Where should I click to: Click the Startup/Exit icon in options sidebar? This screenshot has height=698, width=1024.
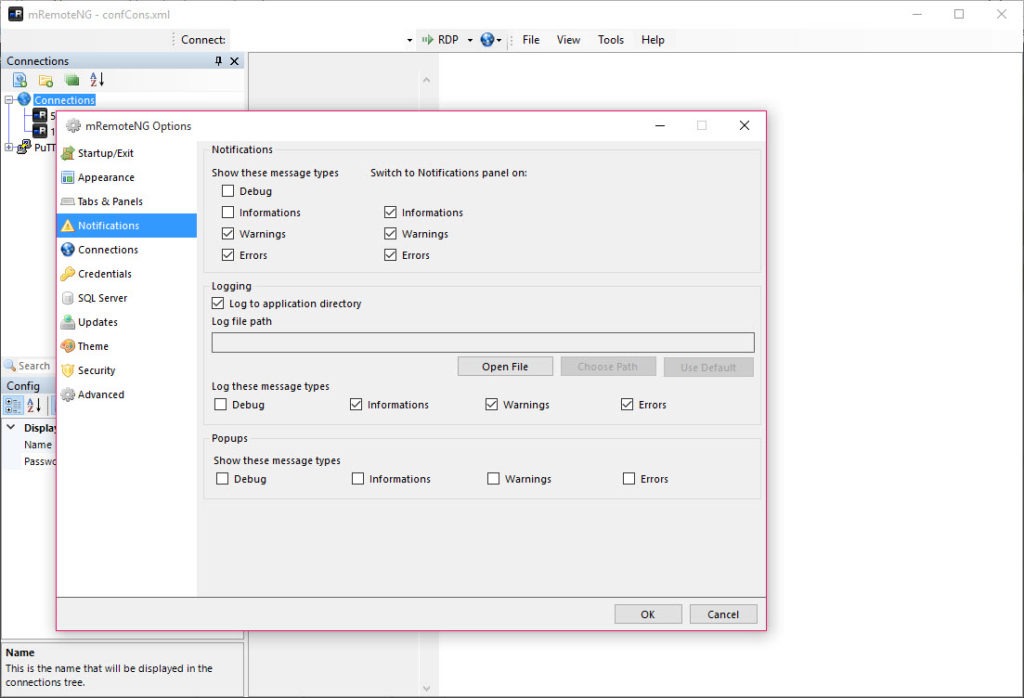pos(67,153)
